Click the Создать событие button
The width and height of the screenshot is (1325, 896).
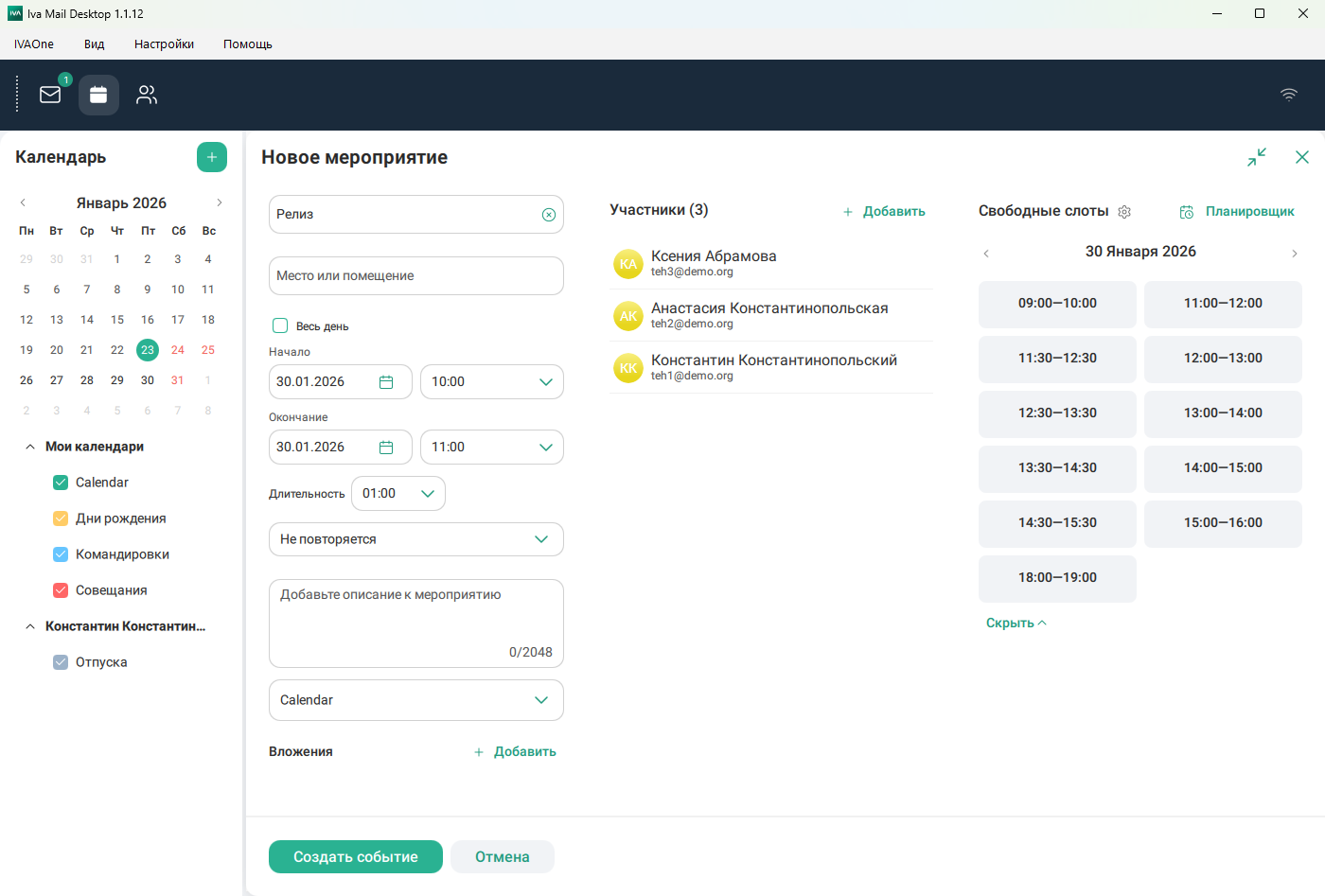[x=355, y=856]
